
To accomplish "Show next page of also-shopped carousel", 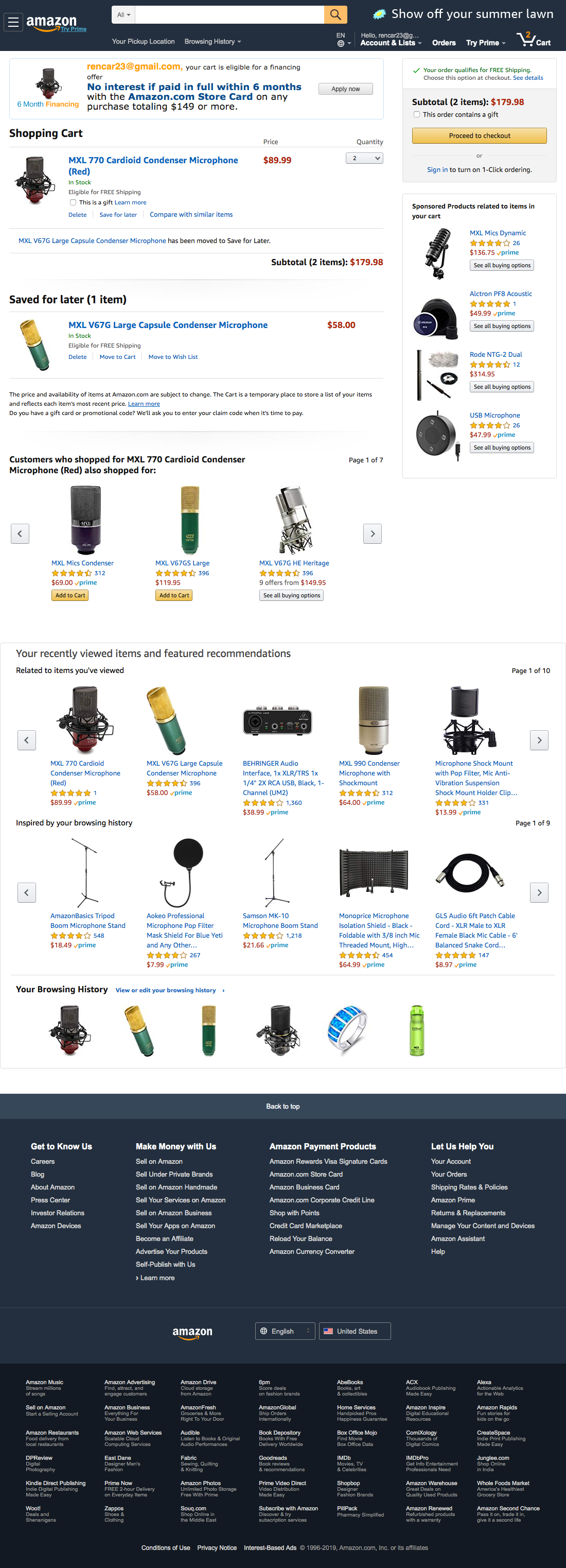I will tap(373, 533).
